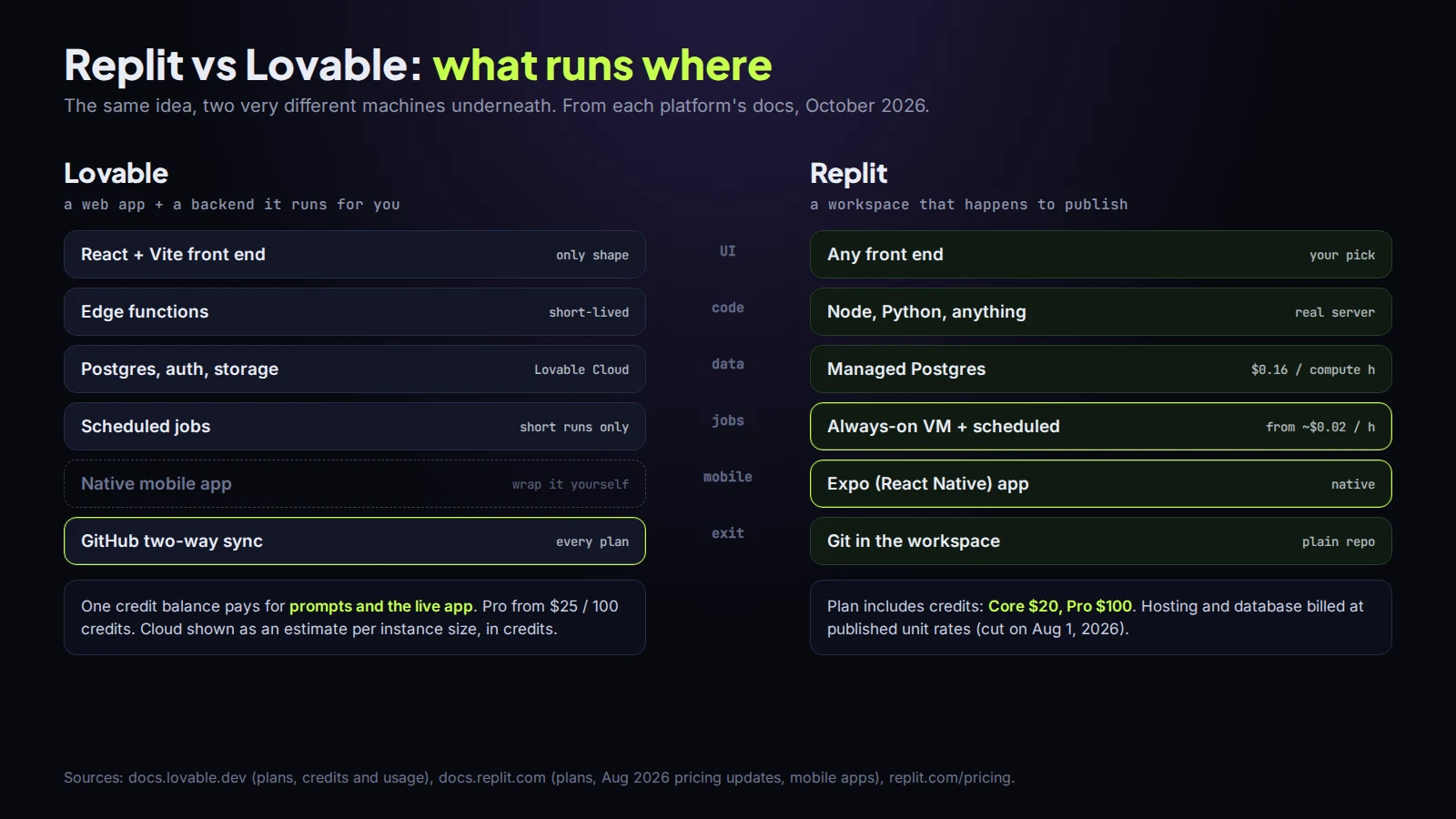Click the 'from ~$0.02 / h' price tag
The image size is (1456, 819).
pos(1320,427)
